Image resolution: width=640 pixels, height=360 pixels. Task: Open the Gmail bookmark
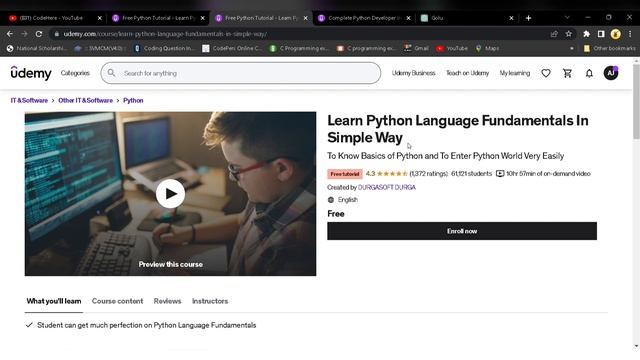pyautogui.click(x=416, y=48)
